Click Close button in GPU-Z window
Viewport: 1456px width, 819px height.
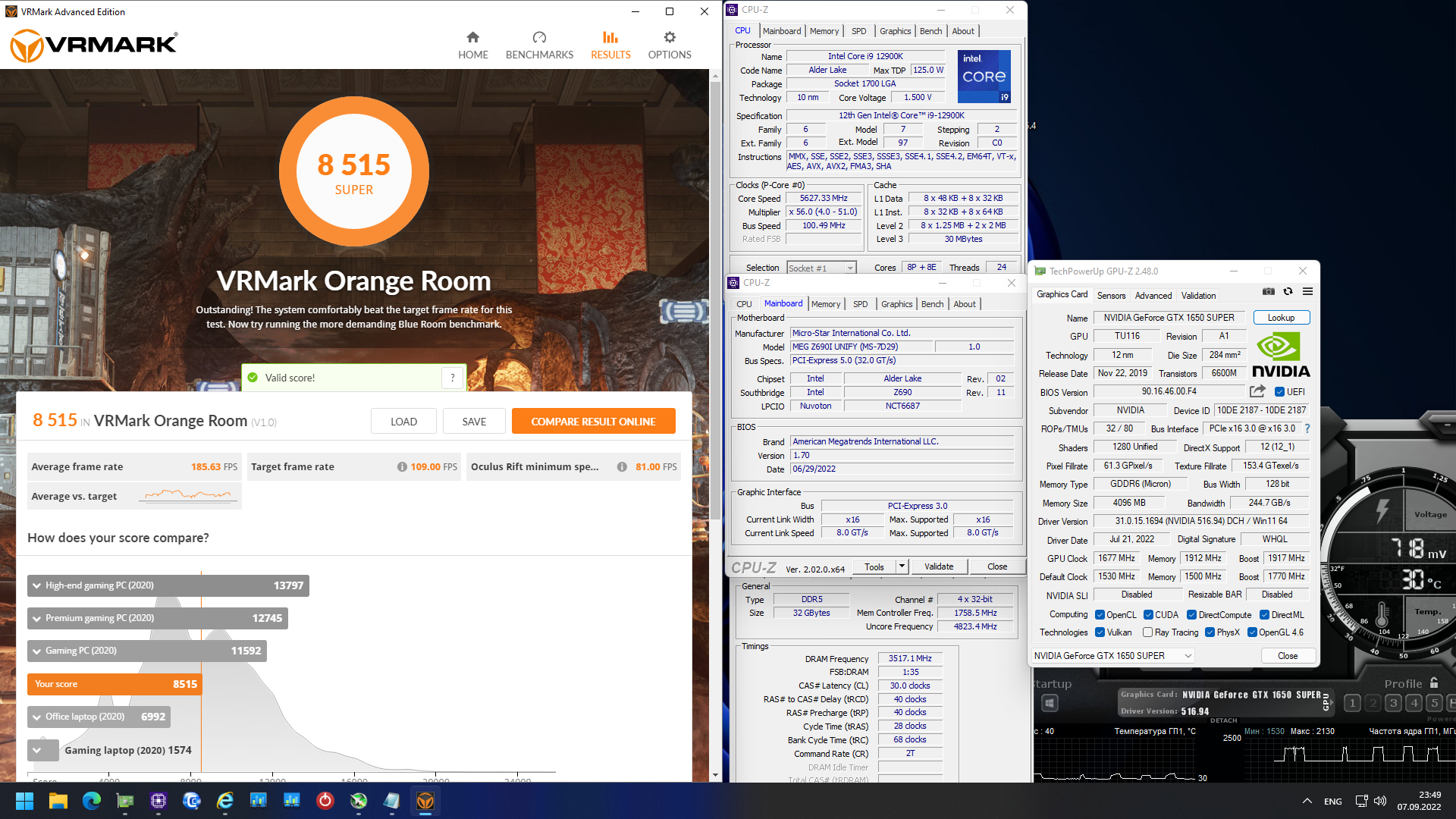(x=1287, y=656)
